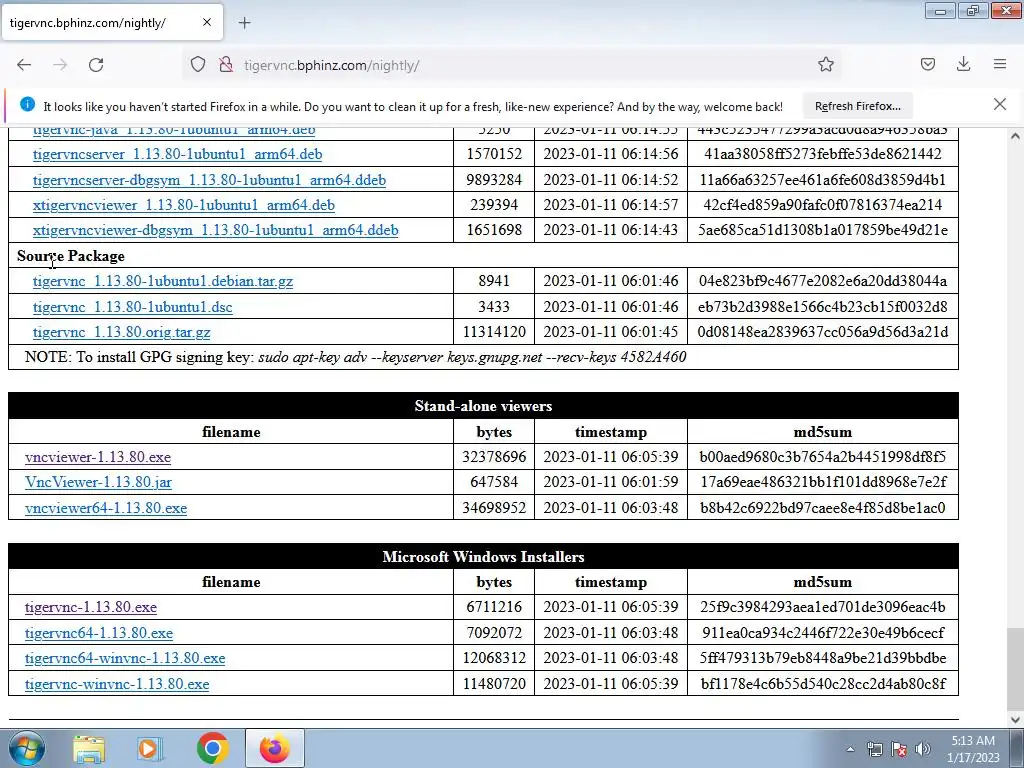Open the Windows Start menu
The width and height of the screenshot is (1024, 768).
click(x=26, y=748)
